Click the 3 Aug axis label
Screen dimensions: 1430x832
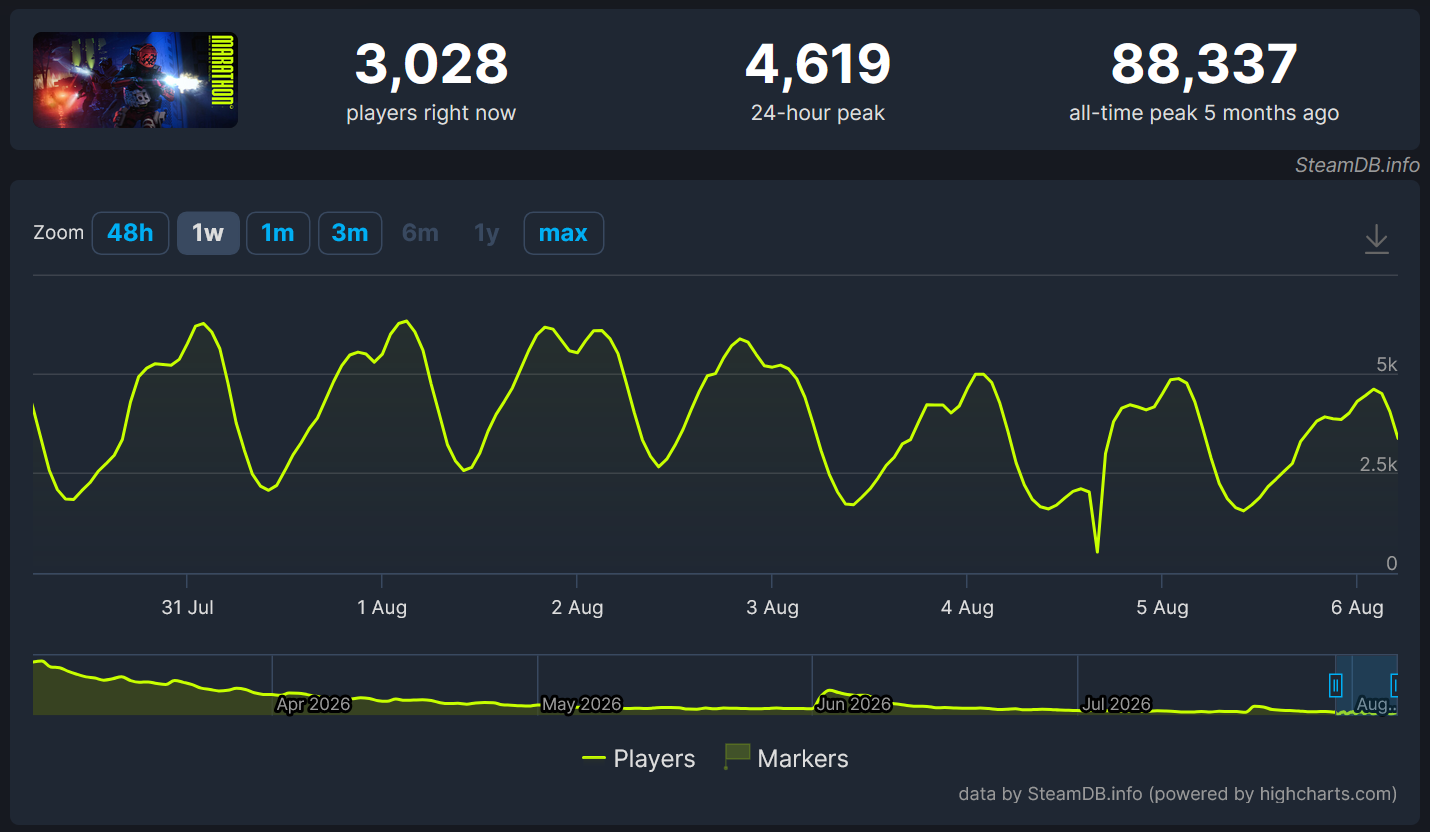tap(772, 607)
